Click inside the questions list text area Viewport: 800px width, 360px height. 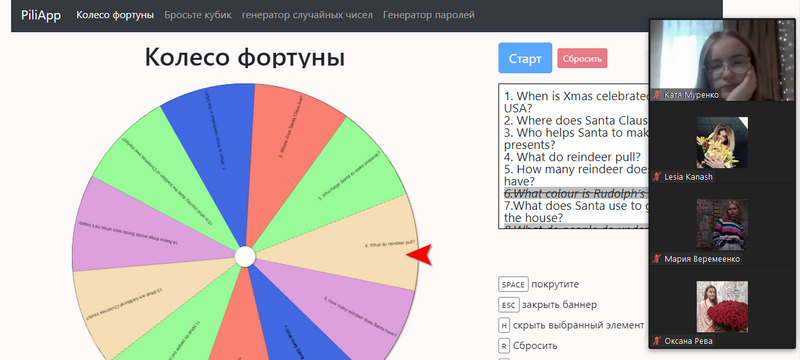574,156
